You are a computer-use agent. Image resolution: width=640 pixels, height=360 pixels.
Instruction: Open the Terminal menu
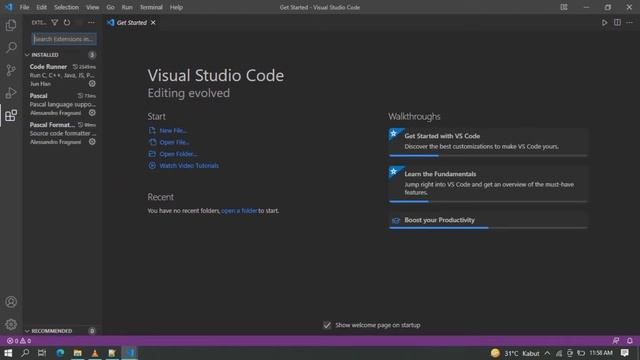click(x=151, y=7)
